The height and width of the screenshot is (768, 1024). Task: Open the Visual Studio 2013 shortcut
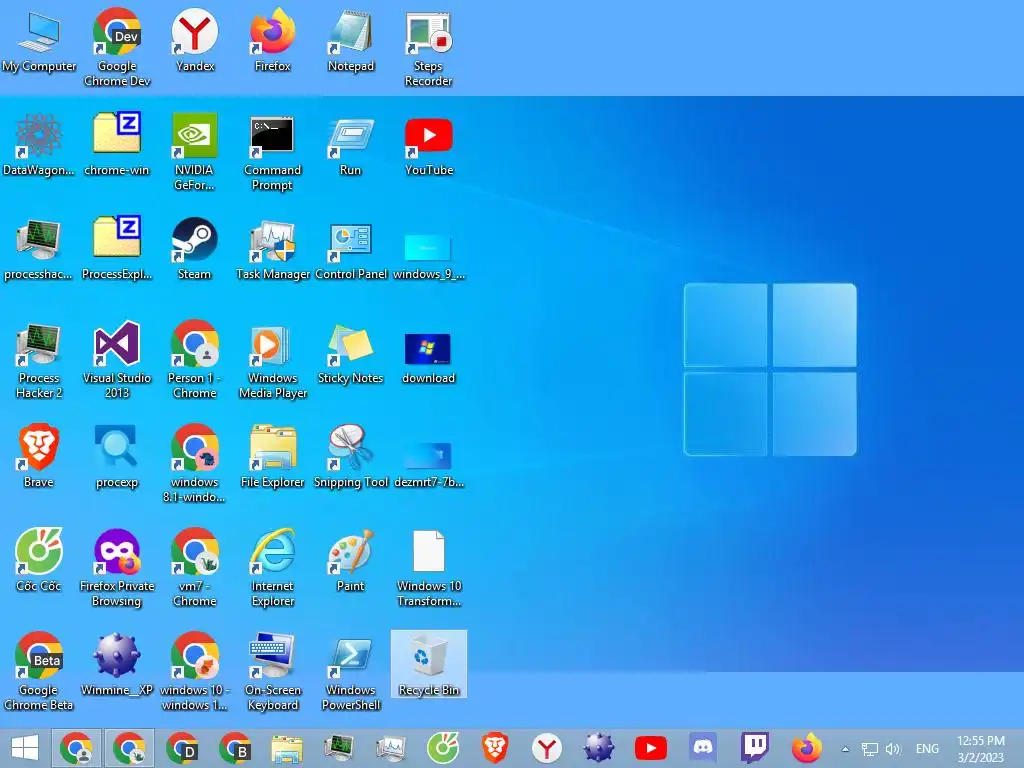click(x=117, y=360)
